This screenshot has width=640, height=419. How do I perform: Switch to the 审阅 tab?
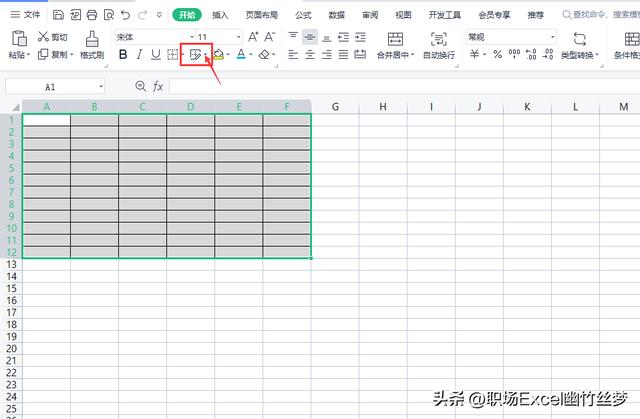pyautogui.click(x=370, y=15)
